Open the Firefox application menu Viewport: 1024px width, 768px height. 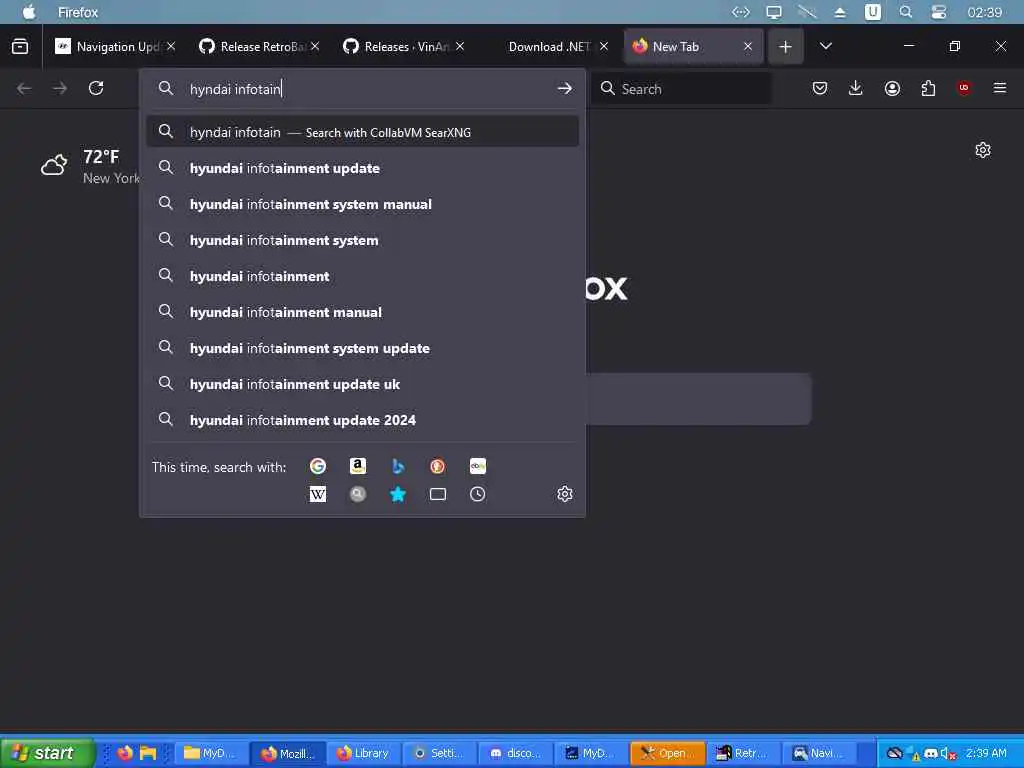click(1000, 88)
